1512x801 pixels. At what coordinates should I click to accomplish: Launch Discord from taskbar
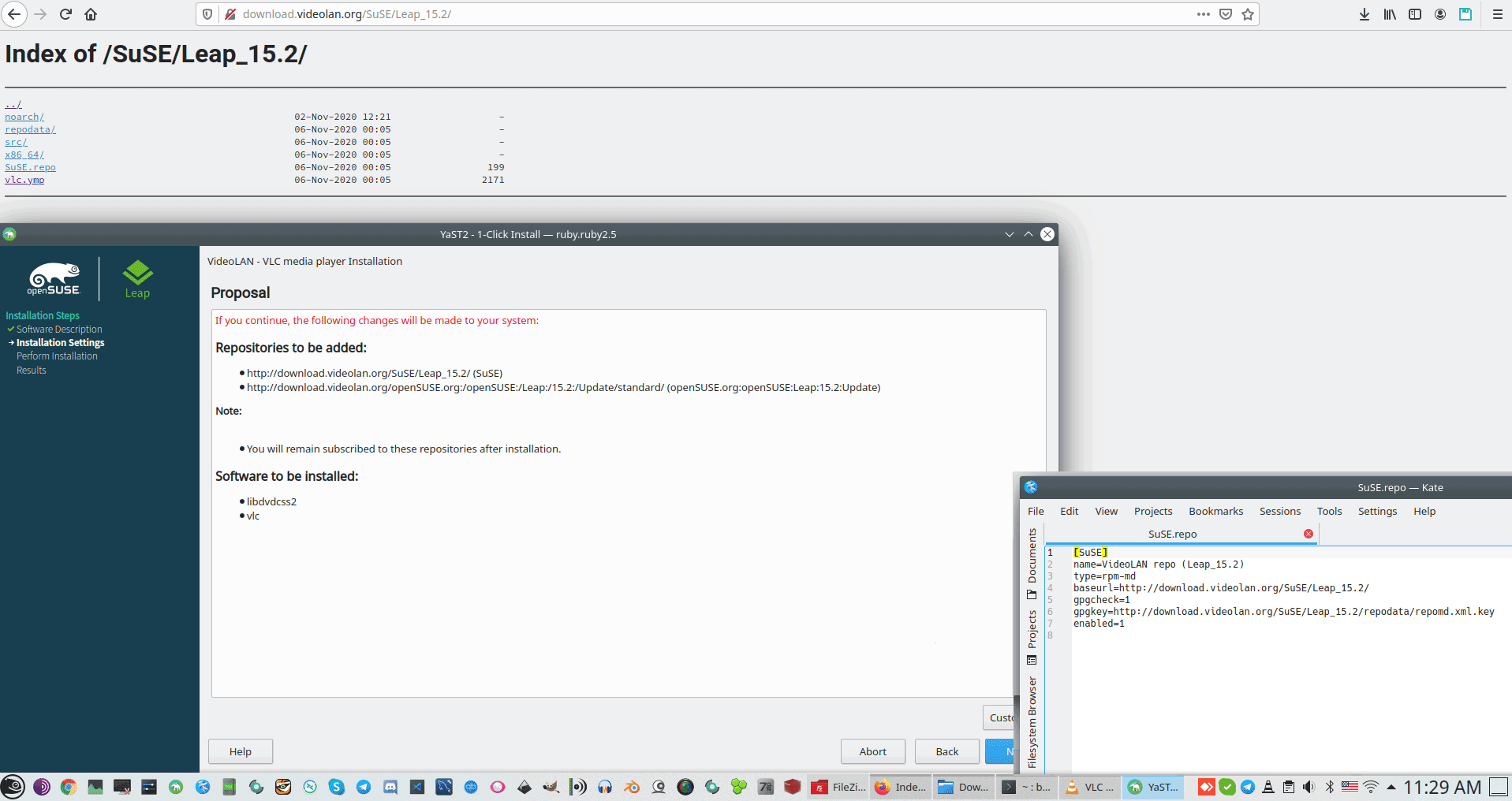pos(390,787)
